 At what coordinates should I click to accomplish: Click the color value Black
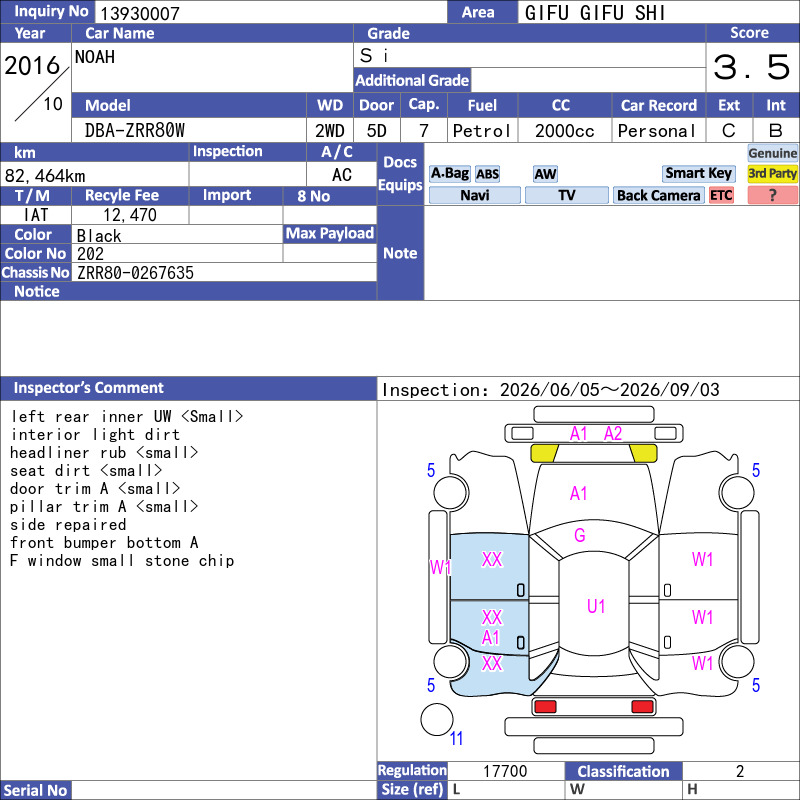[99, 236]
